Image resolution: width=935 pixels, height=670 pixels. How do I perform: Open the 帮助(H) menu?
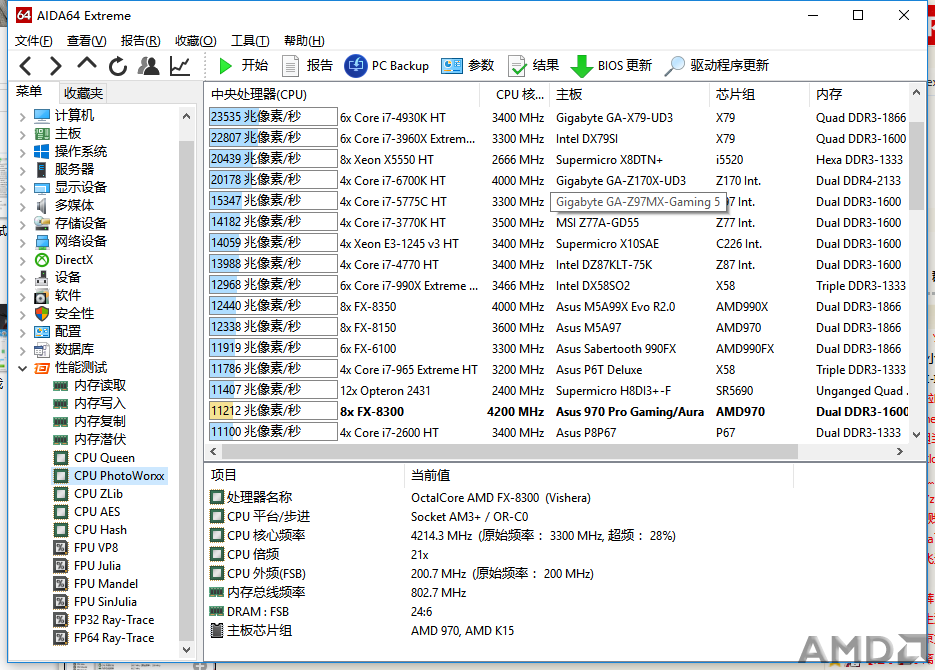click(304, 41)
